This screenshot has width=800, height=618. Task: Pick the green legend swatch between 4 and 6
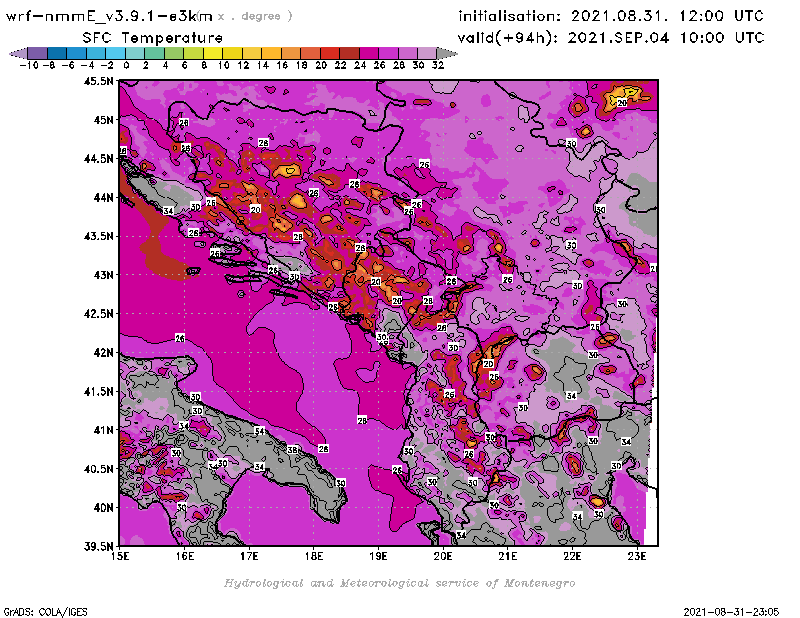174,53
